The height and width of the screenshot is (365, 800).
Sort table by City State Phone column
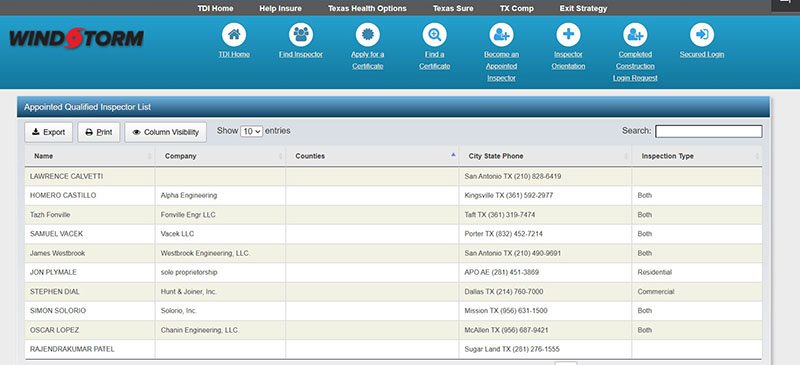(x=545, y=156)
